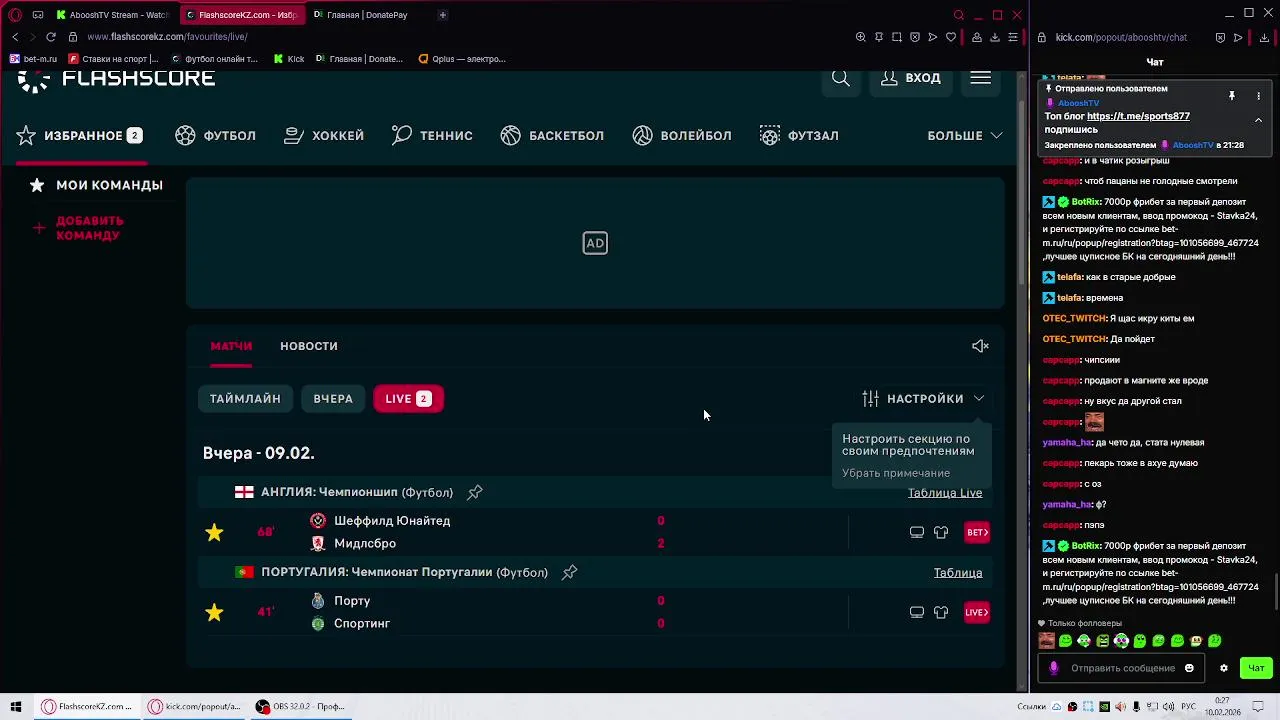This screenshot has width=1280, height=720.
Task: Open the hamburger menu on Flashscore
Action: [980, 78]
